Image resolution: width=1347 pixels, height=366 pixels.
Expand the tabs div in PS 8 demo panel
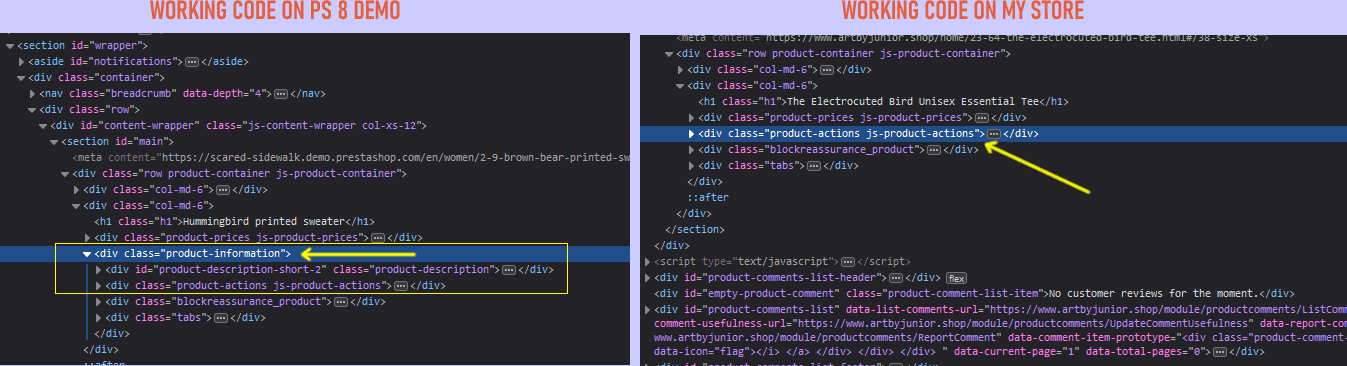click(99, 317)
